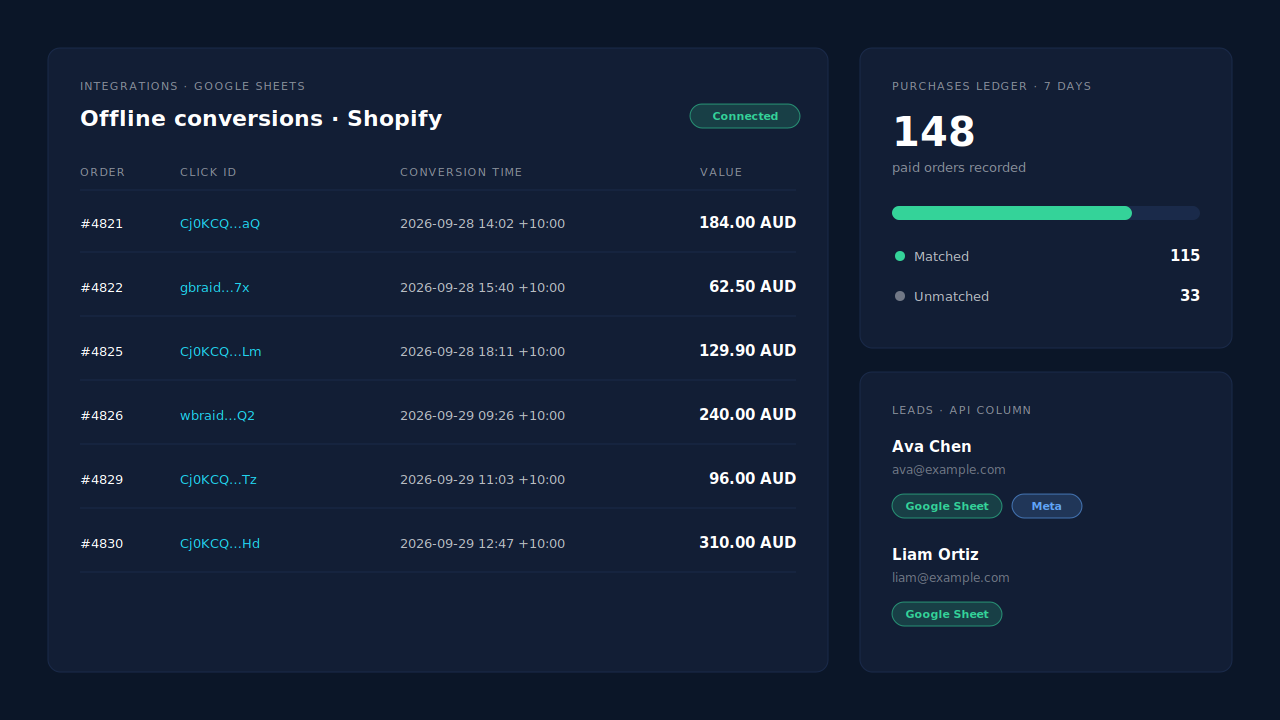1280x720 pixels.
Task: Click conversion time 2026-09-28 18:11 +10:00
Action: tap(482, 352)
